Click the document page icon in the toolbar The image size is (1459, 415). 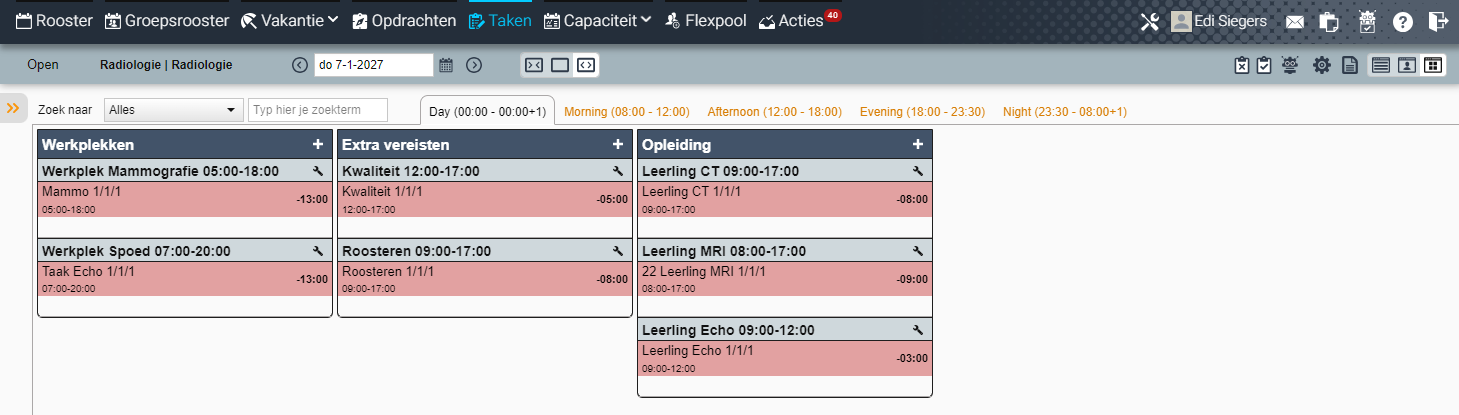click(x=1349, y=65)
